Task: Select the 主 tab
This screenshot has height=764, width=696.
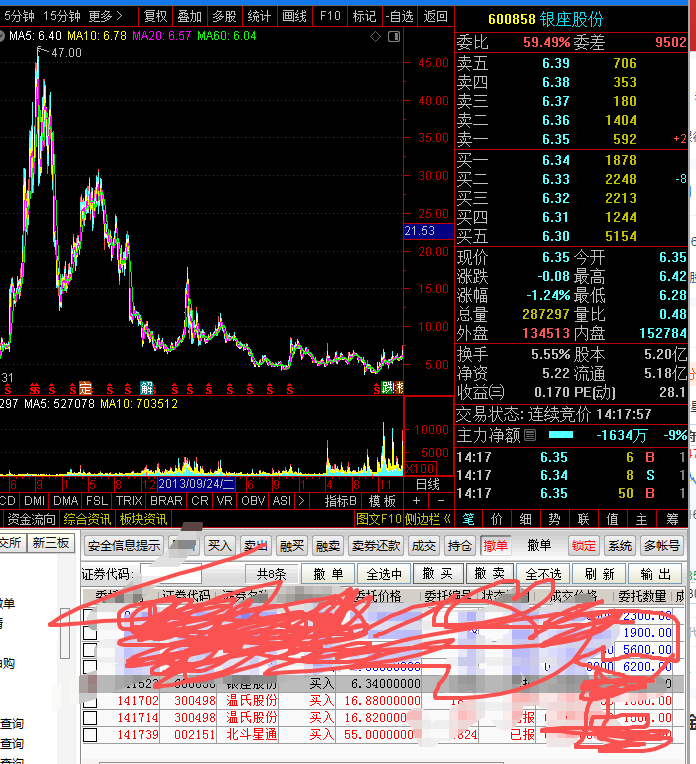Action: (641, 519)
